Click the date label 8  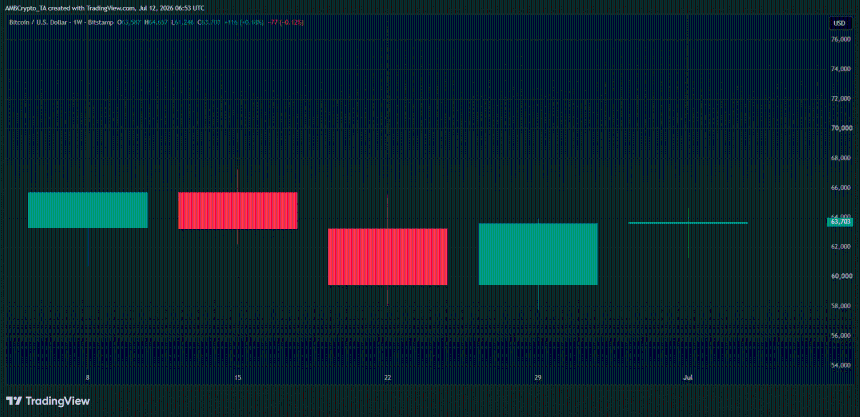tap(88, 377)
